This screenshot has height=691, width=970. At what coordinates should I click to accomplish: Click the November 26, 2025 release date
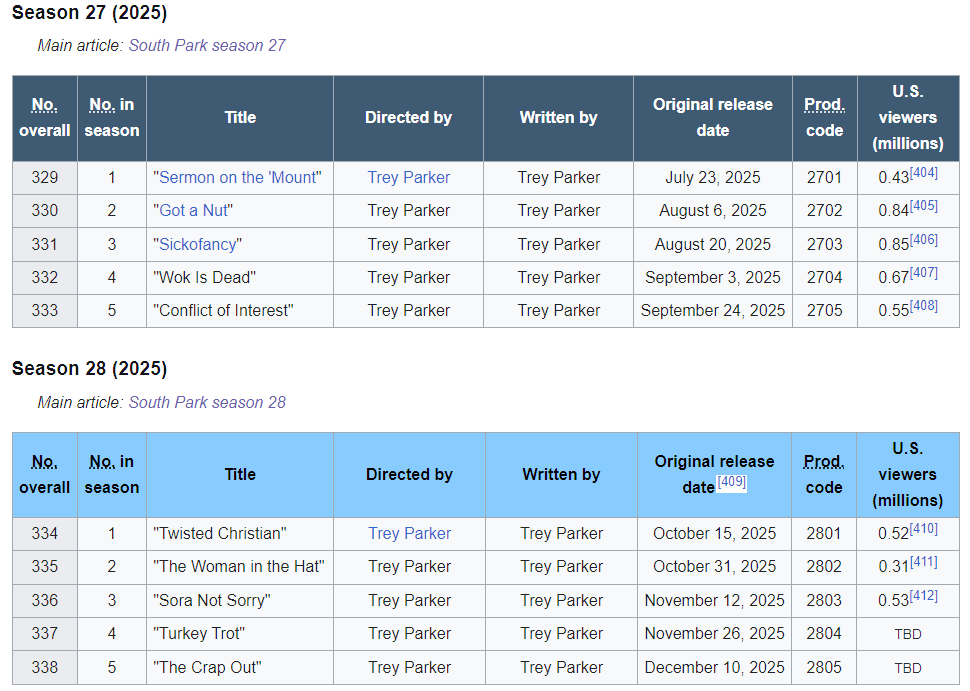click(x=715, y=634)
